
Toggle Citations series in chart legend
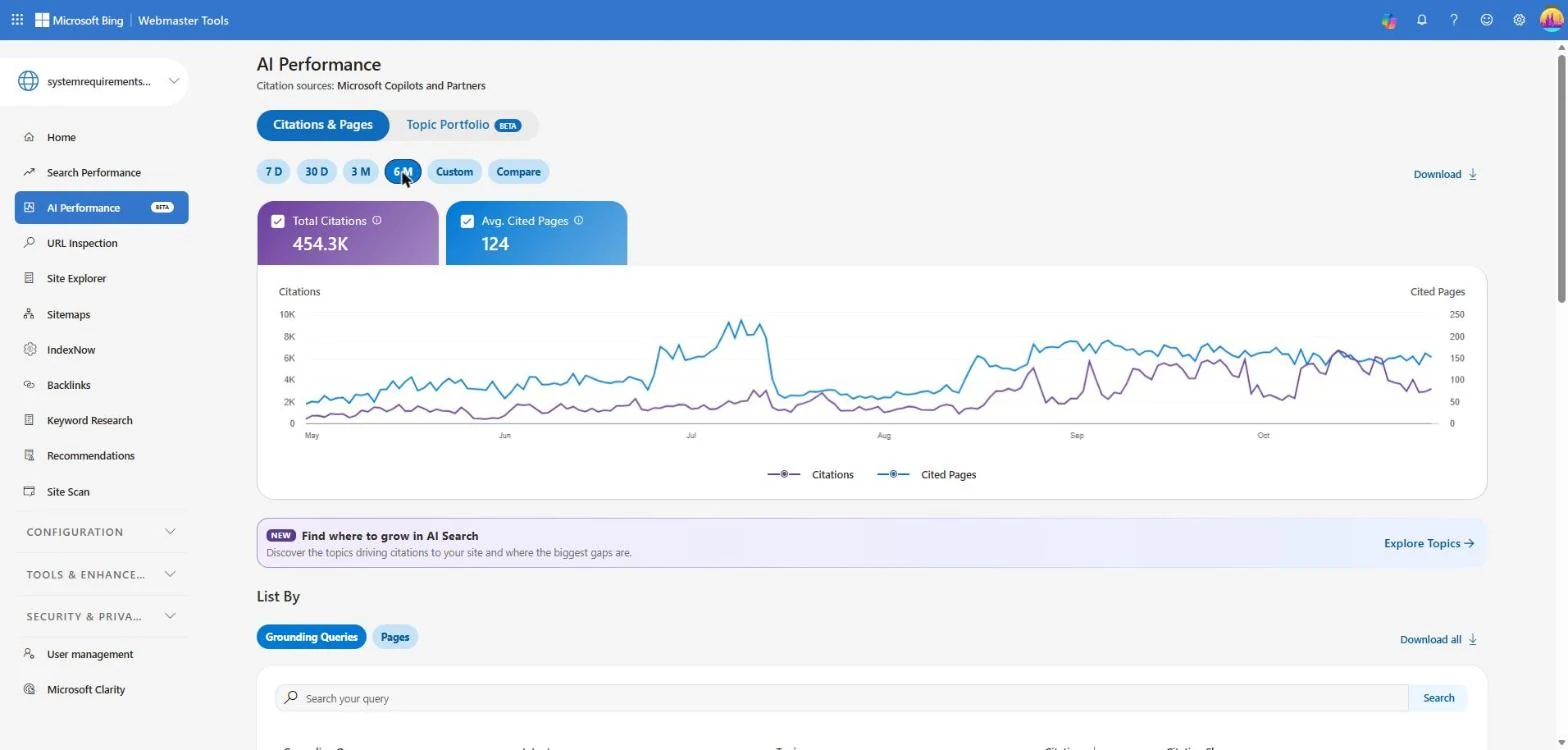(811, 475)
